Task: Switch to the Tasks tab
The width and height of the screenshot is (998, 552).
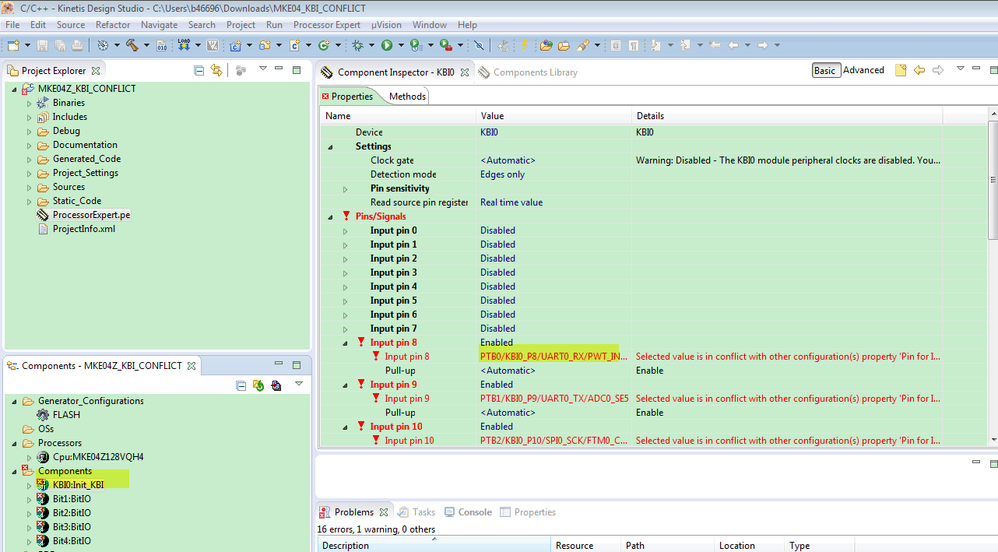Action: coord(417,512)
